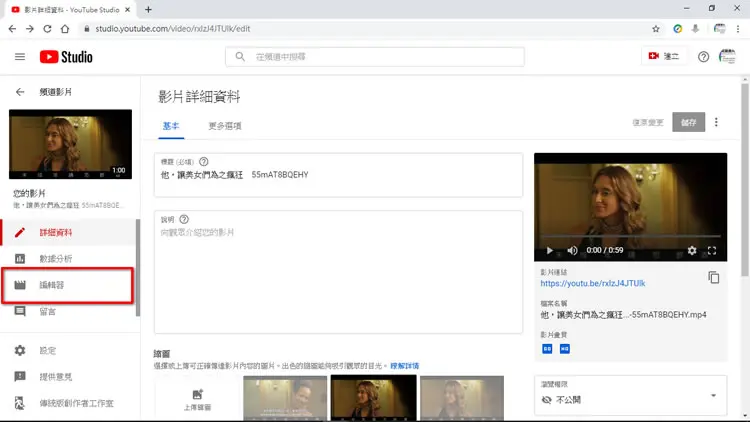Open the help question mark icon in header
The width and height of the screenshot is (750, 422).
703,57
